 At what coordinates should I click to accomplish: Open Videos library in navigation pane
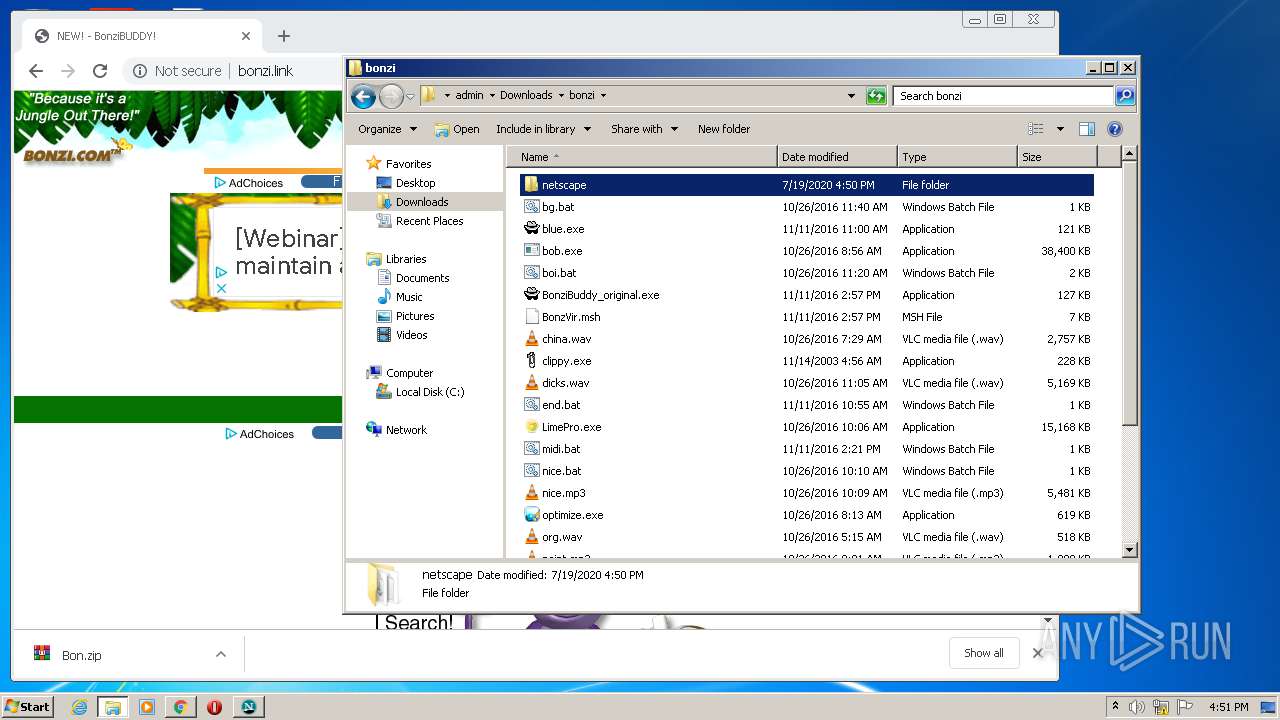click(411, 335)
